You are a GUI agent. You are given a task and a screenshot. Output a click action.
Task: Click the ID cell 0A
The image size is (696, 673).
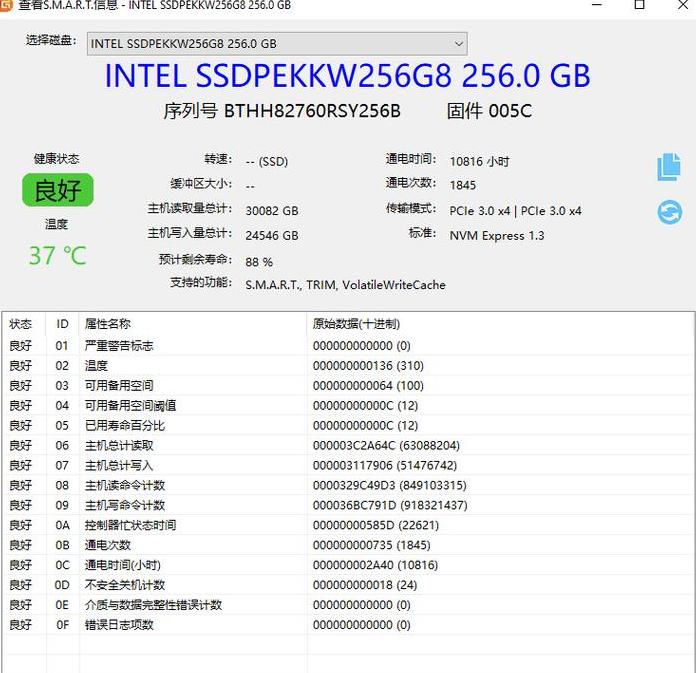click(x=62, y=525)
